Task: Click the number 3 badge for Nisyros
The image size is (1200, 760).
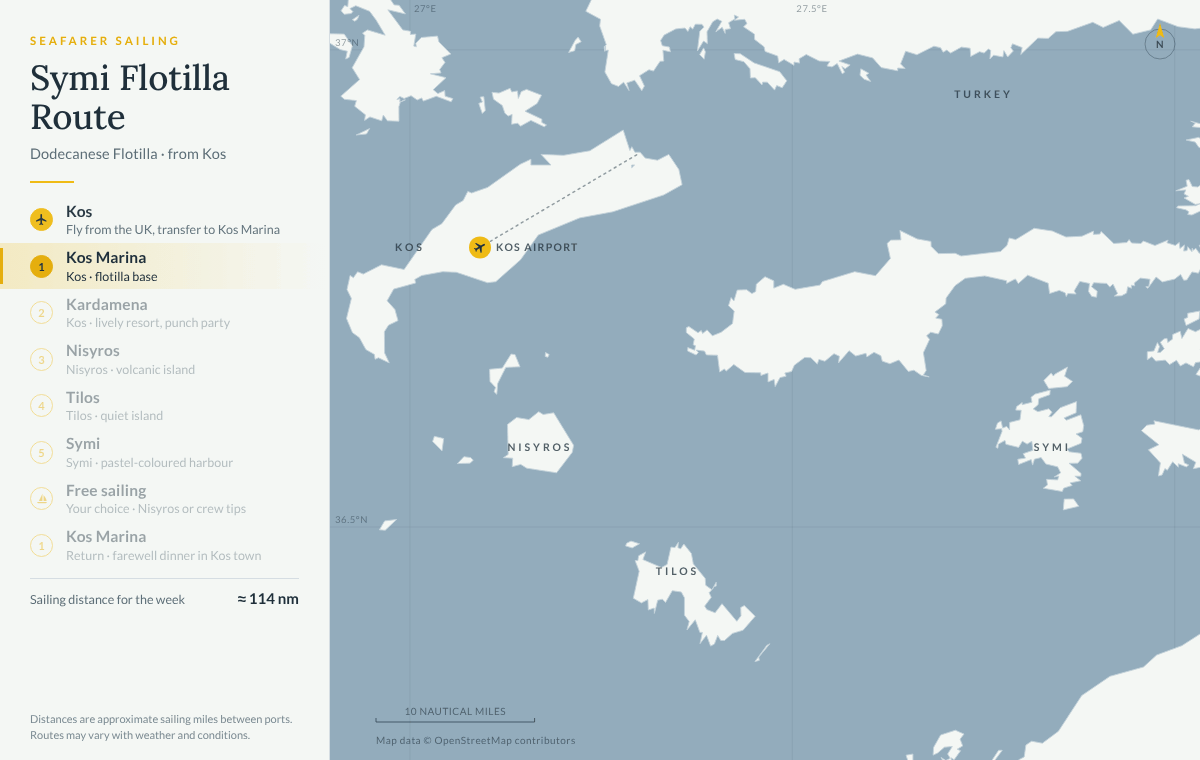Action: (x=41, y=359)
